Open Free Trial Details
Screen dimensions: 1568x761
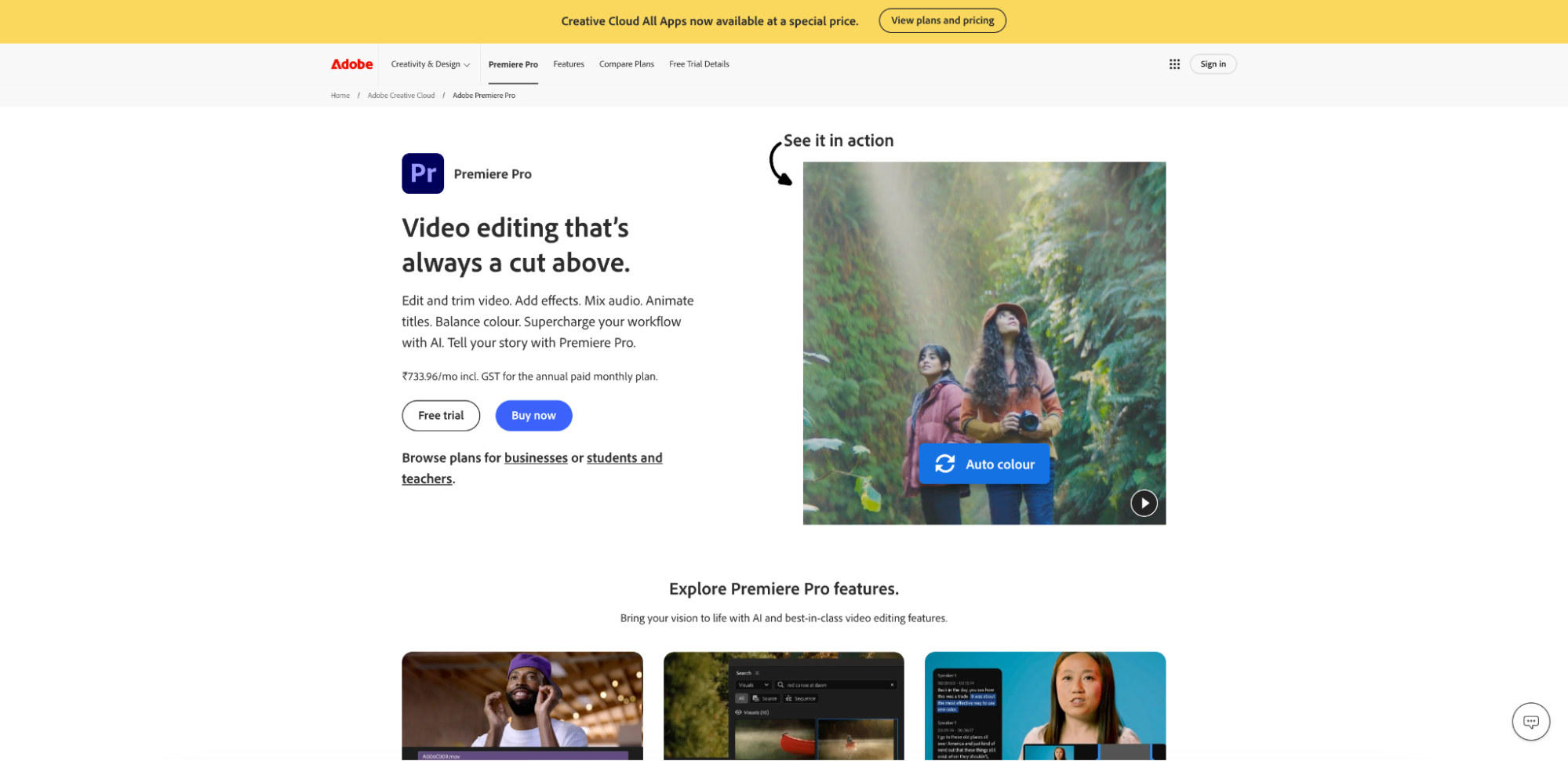699,64
